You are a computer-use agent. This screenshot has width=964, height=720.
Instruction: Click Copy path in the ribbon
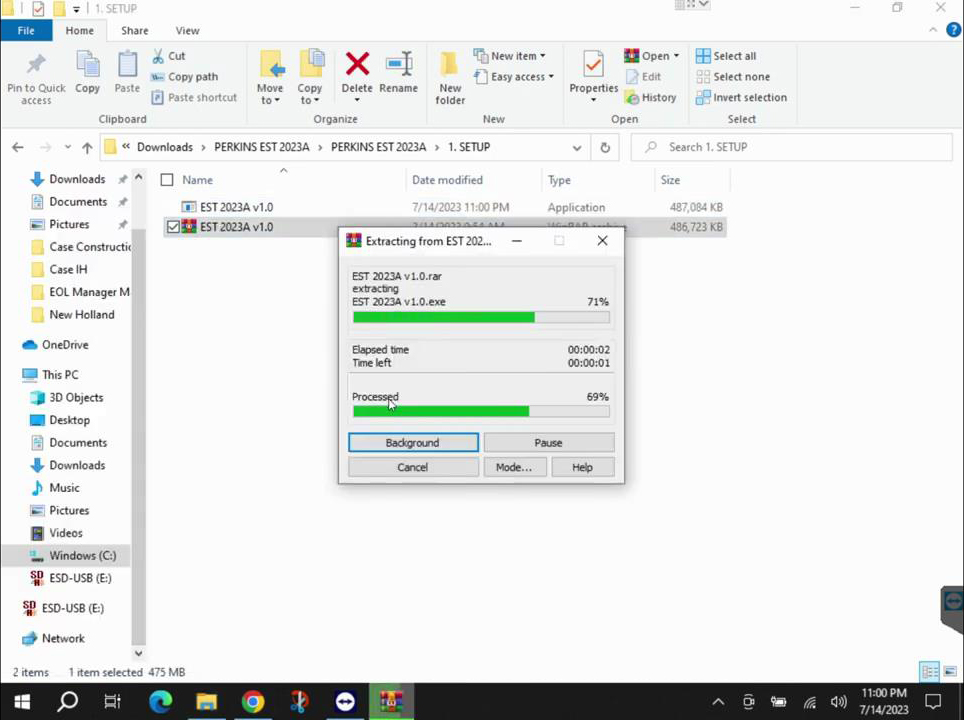point(184,77)
